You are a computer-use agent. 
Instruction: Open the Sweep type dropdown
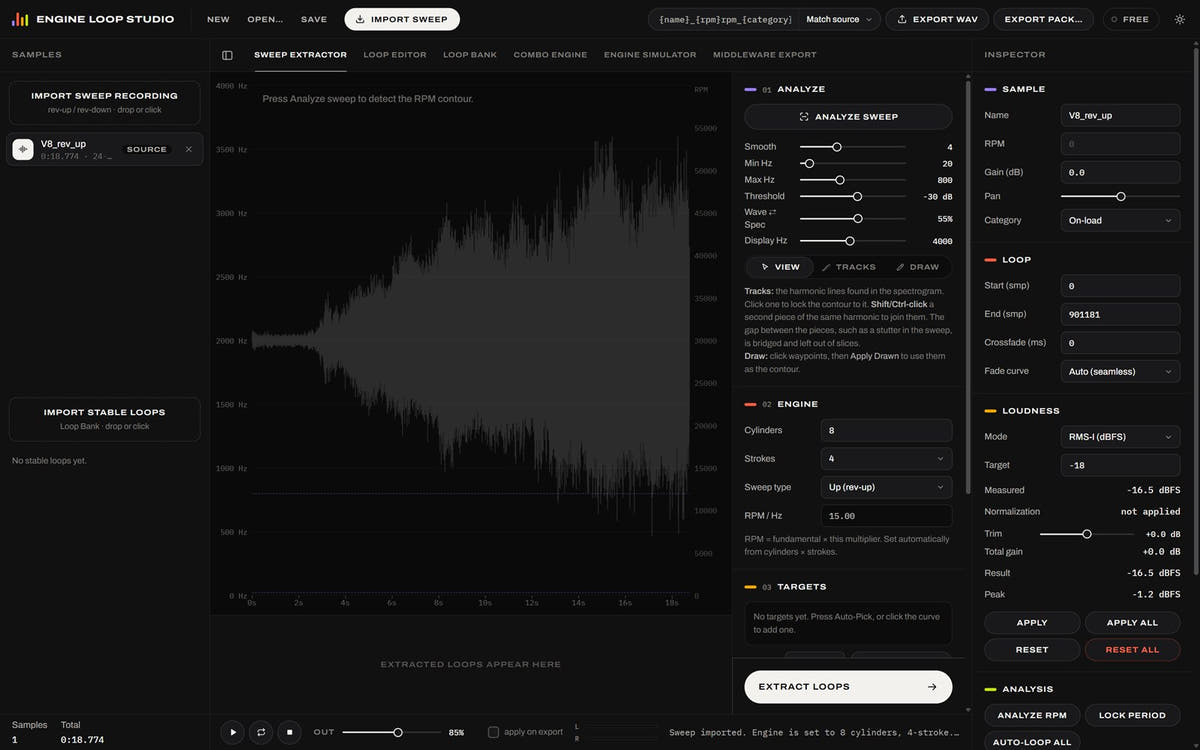click(x=886, y=487)
